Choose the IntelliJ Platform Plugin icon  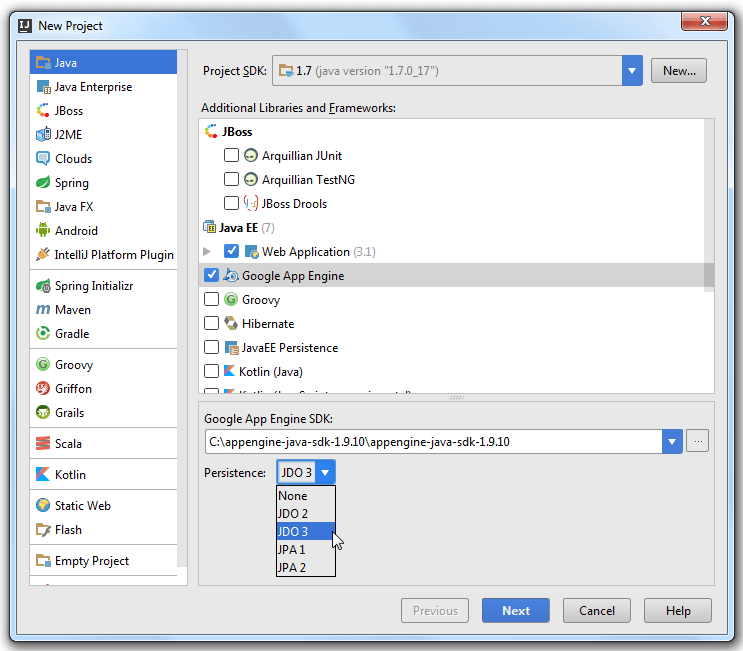43,254
